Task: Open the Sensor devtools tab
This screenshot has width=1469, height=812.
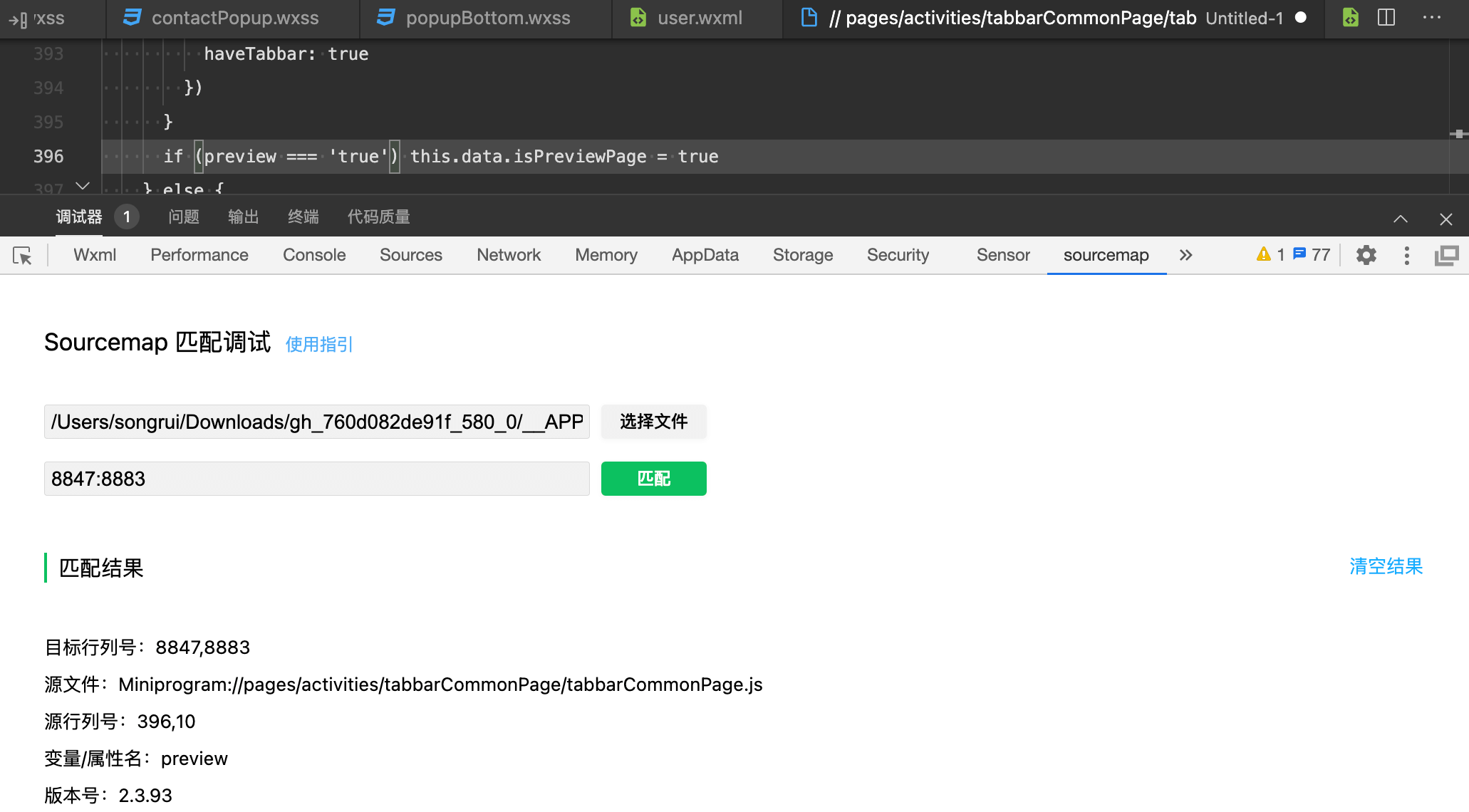Action: coord(1003,255)
